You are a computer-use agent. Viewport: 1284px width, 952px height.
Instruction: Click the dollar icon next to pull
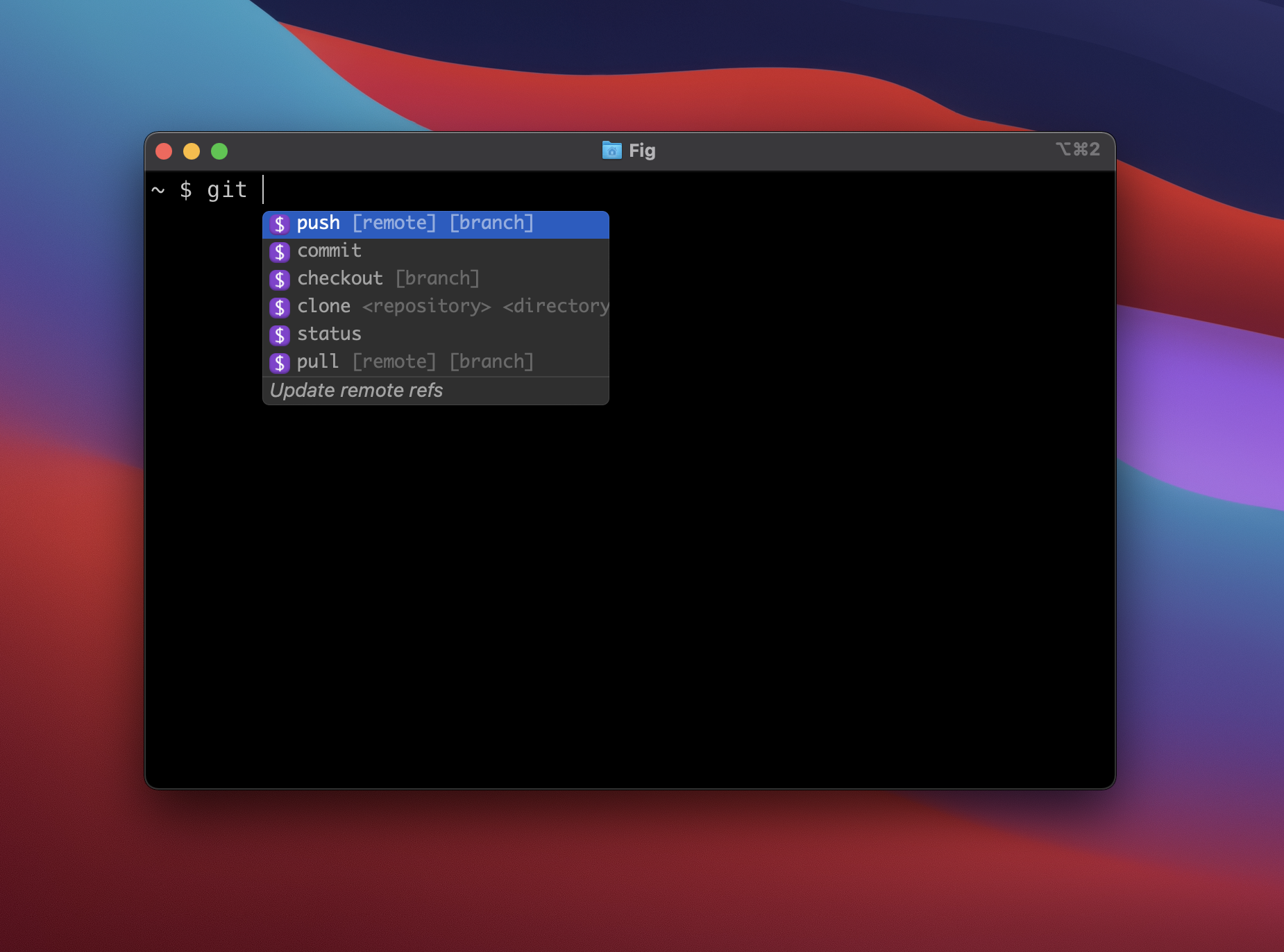(280, 363)
